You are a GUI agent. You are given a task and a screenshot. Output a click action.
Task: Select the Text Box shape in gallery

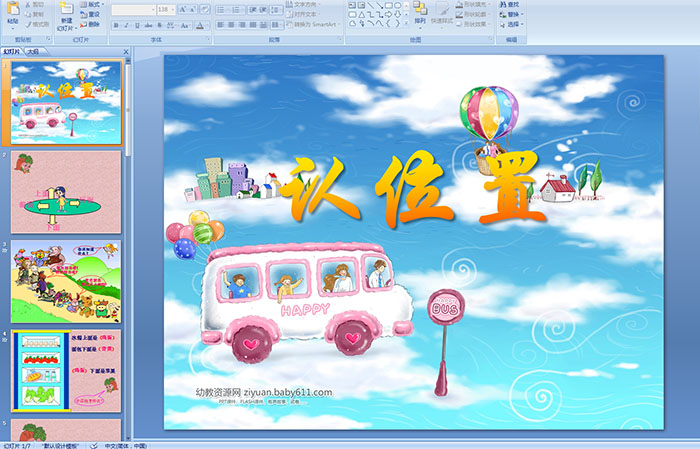tap(352, 5)
